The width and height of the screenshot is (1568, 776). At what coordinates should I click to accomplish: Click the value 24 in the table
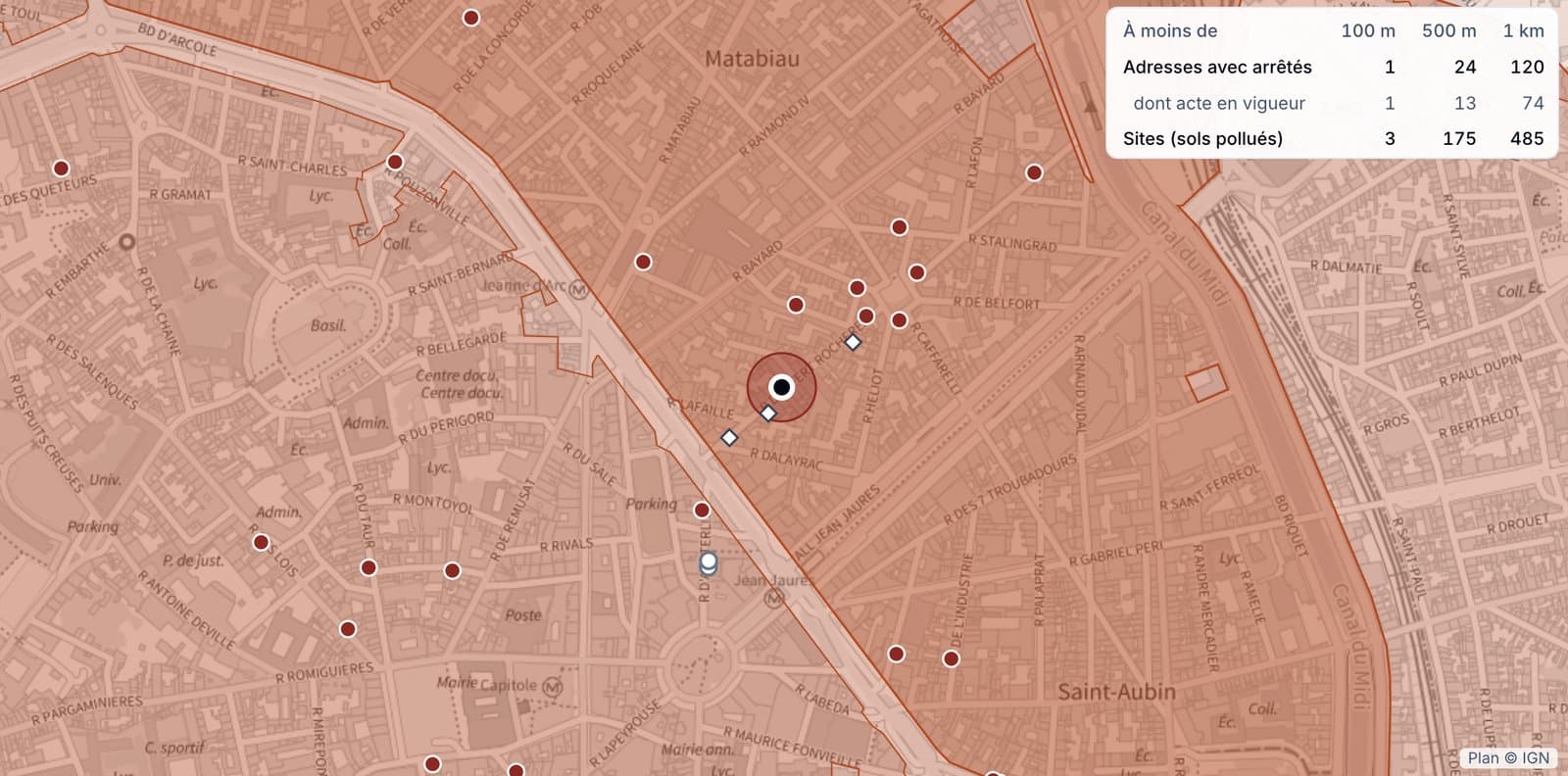1465,67
